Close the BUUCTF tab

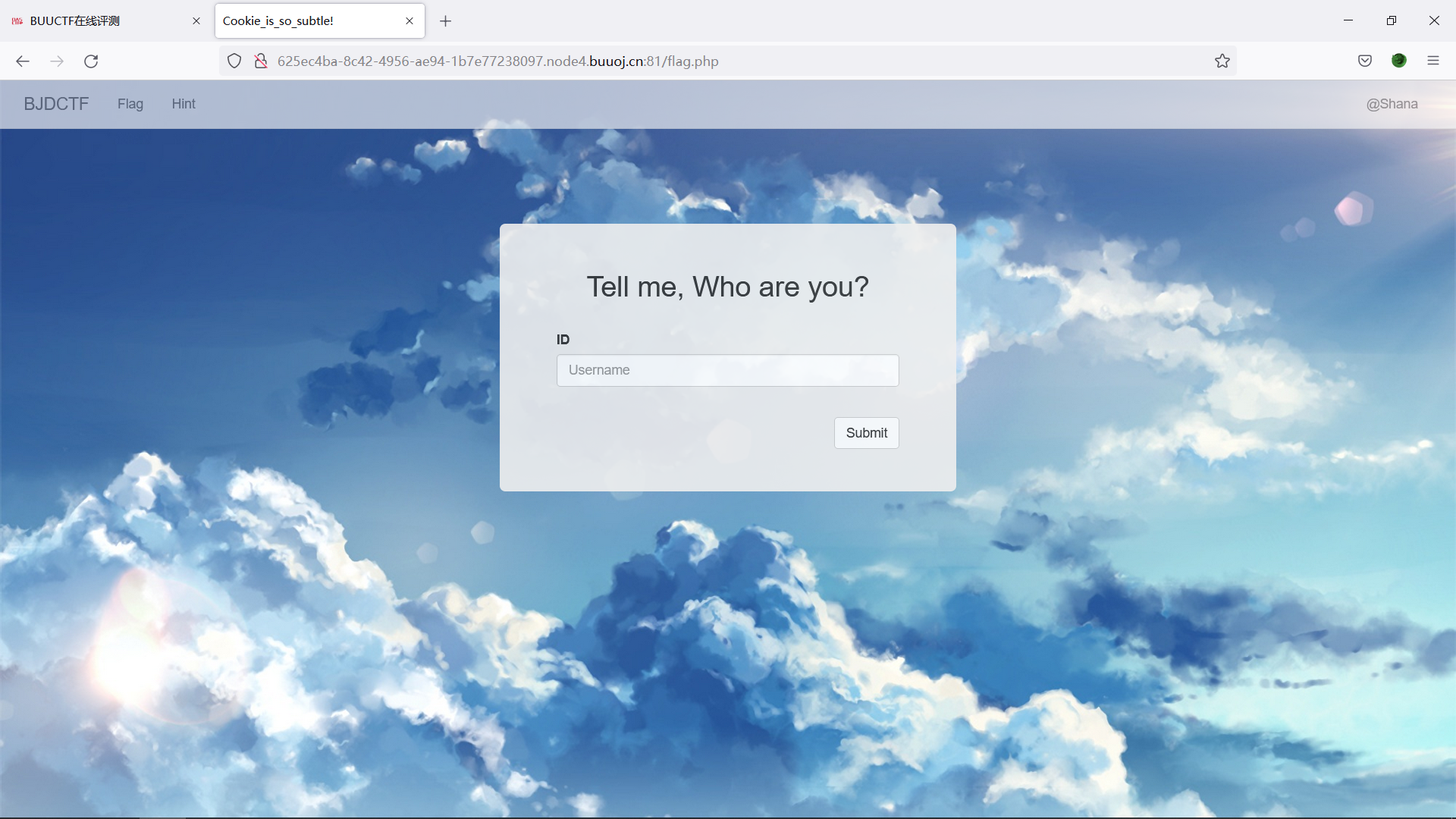(196, 21)
